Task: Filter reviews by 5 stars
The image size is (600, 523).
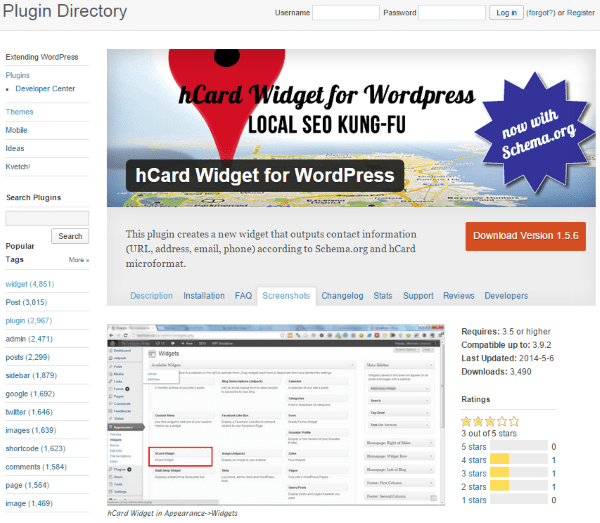Action: 474,447
